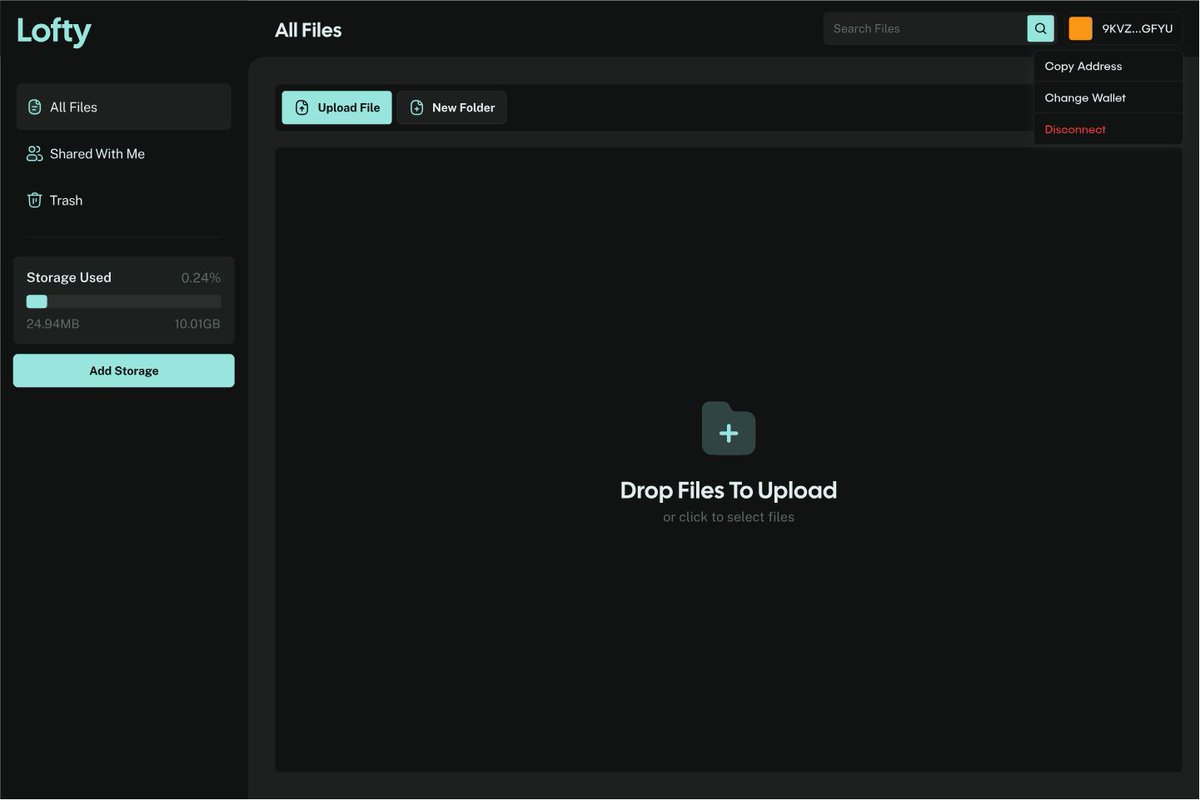Choose Change Wallet in dropdown menu
This screenshot has width=1200, height=800.
(1108, 98)
